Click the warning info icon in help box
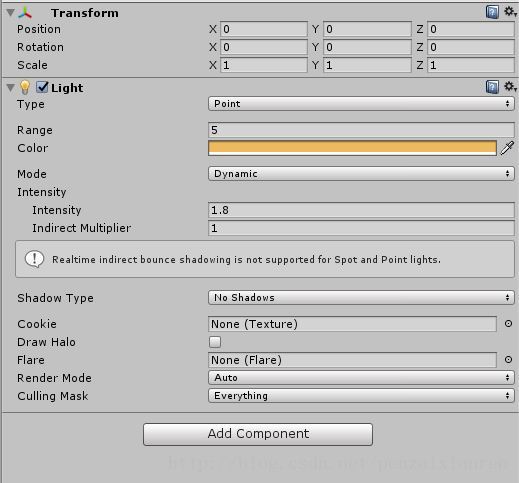 click(34, 259)
